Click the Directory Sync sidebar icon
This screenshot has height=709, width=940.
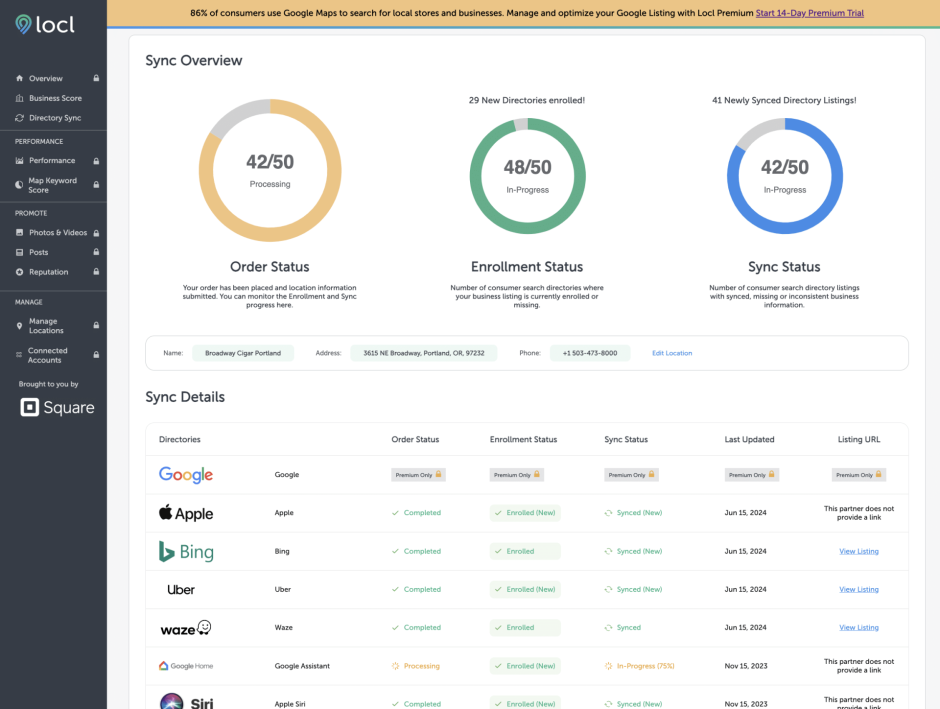(19, 117)
